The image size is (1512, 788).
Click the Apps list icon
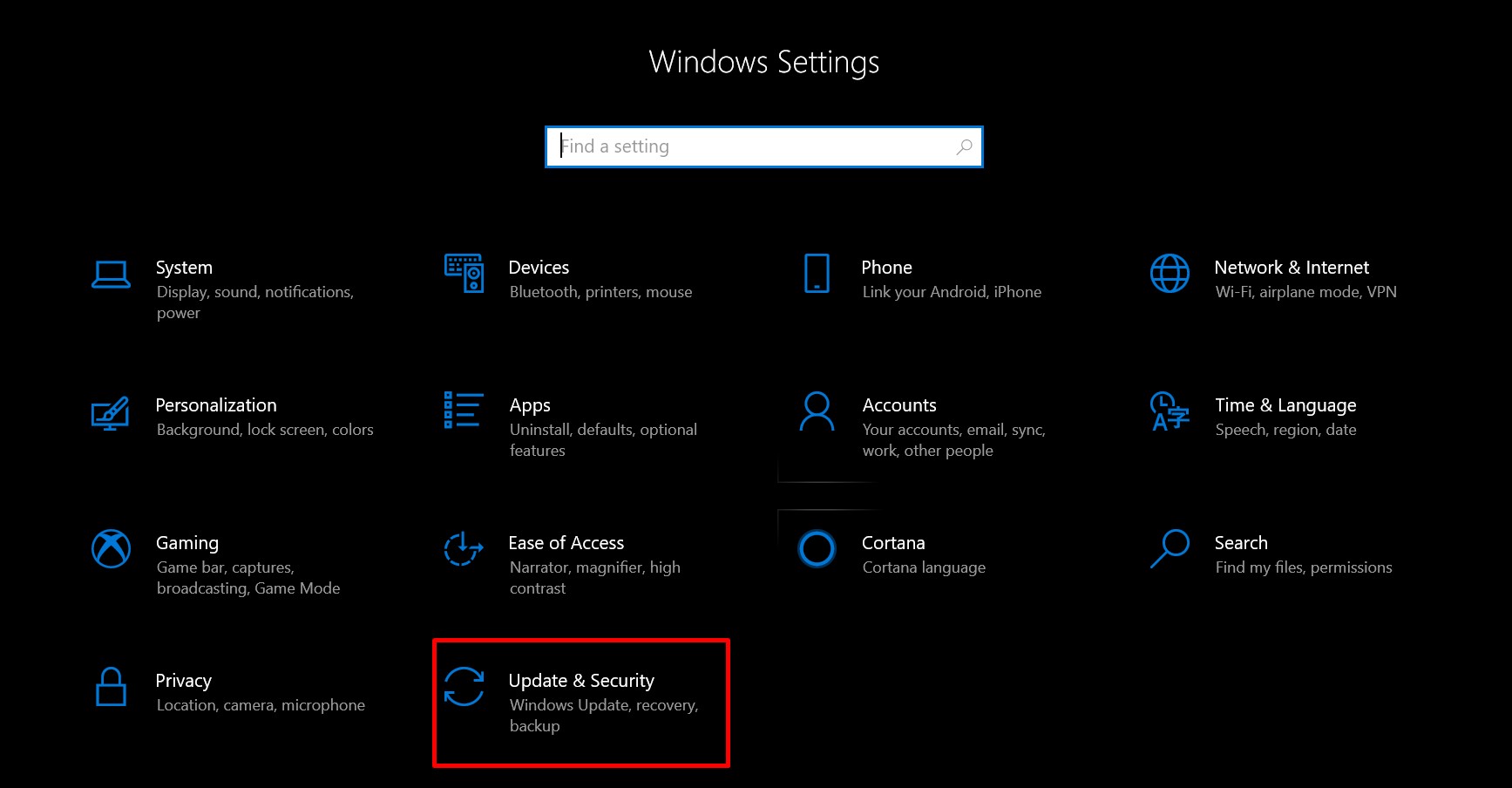464,410
